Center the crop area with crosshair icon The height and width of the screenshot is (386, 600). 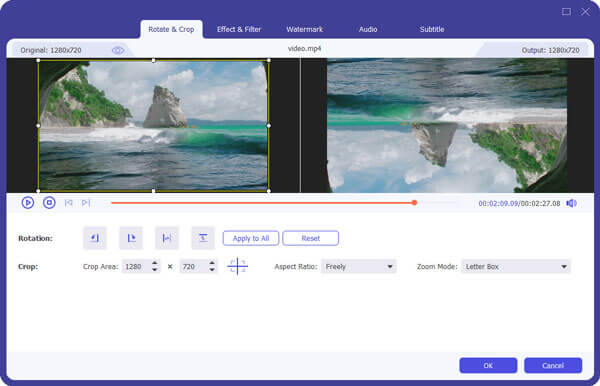click(x=237, y=266)
